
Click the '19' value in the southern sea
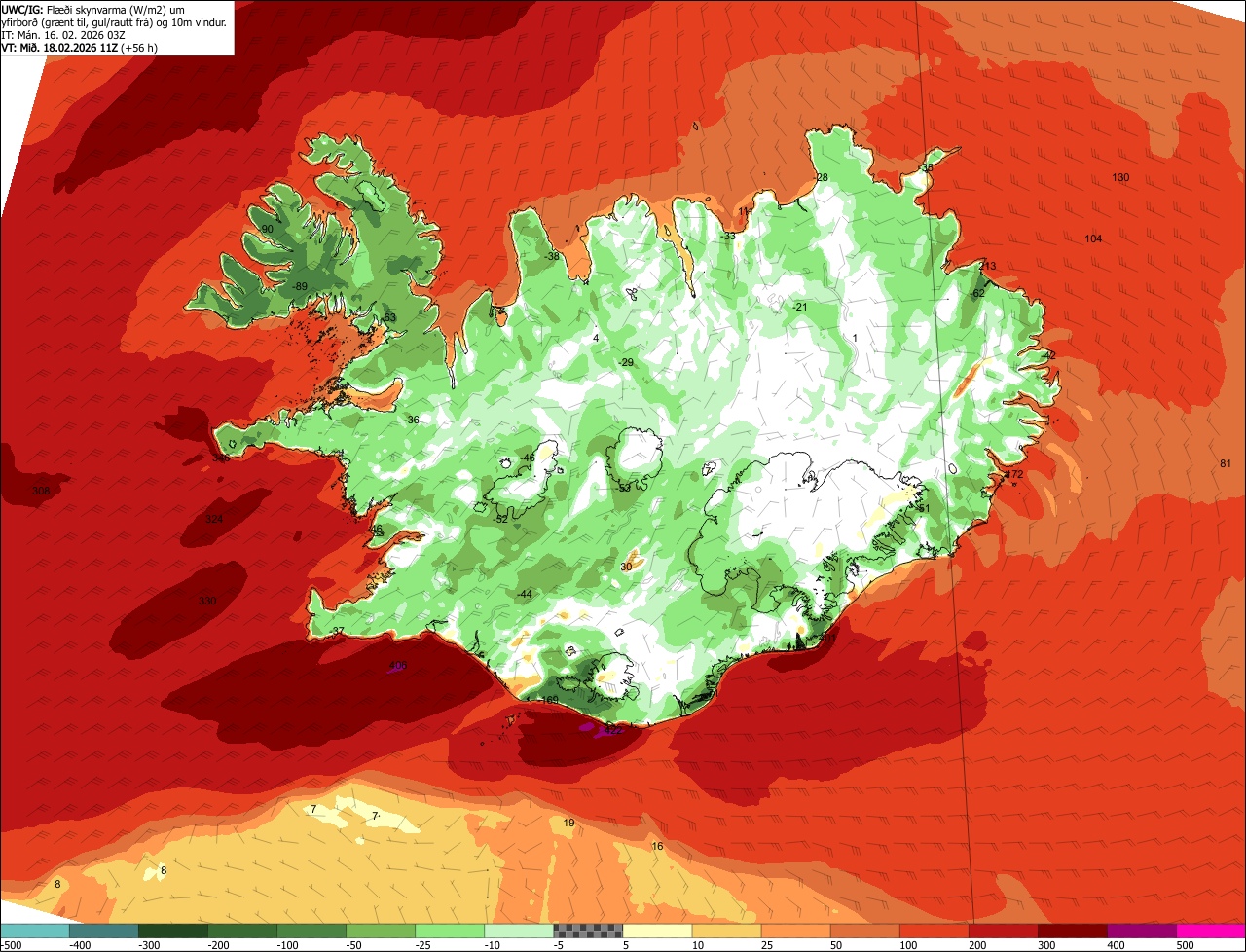[569, 824]
